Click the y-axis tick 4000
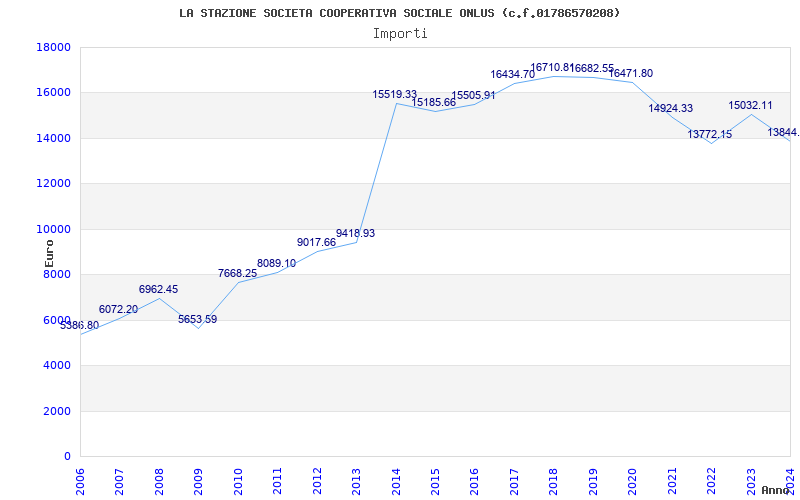This screenshot has height=500, width=800. coord(57,366)
